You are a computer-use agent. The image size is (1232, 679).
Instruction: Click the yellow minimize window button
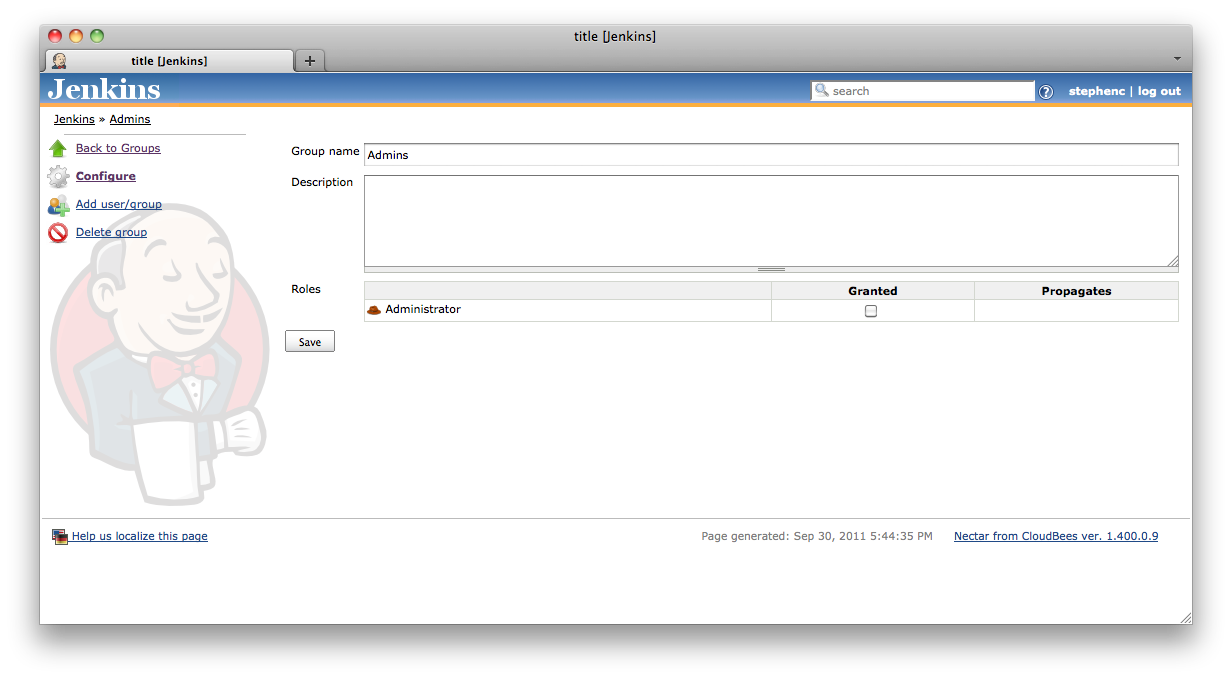pos(76,36)
